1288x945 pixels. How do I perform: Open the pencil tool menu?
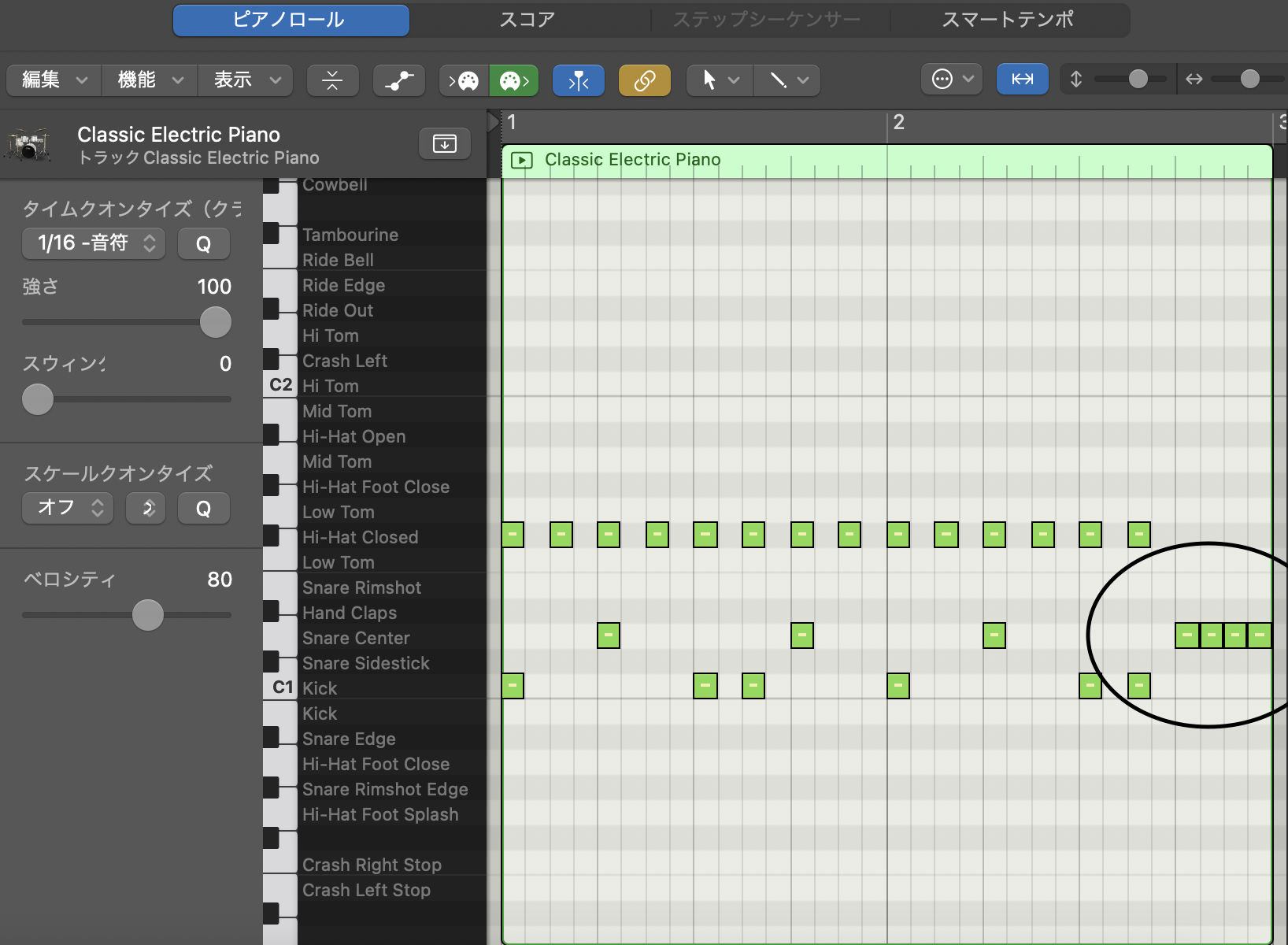coord(787,80)
